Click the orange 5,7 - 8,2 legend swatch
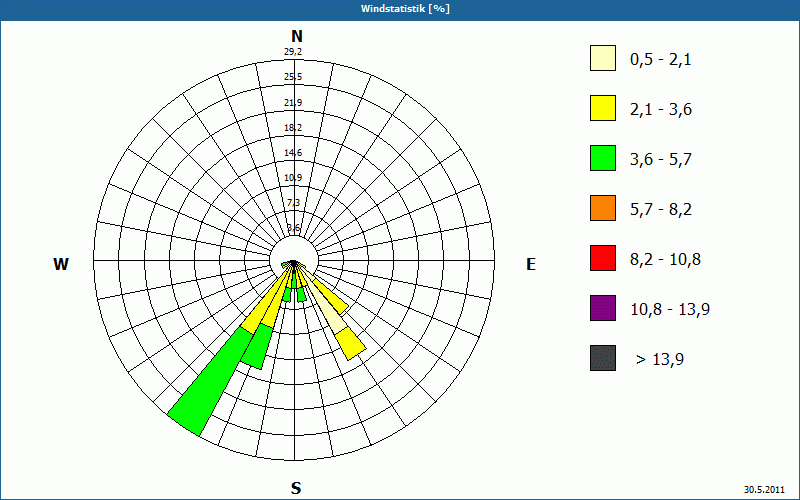 pos(603,208)
